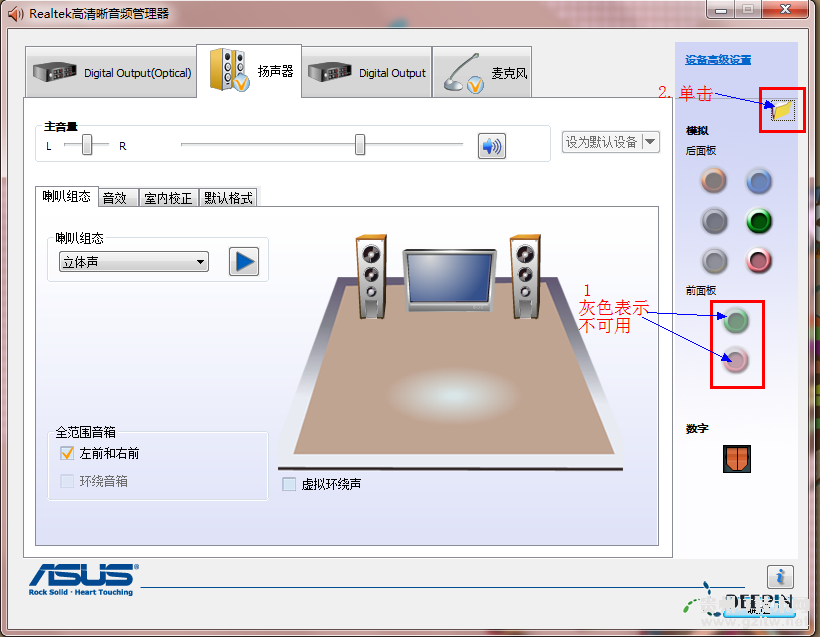
Task: Mute the main volume speaker button
Action: coord(492,146)
